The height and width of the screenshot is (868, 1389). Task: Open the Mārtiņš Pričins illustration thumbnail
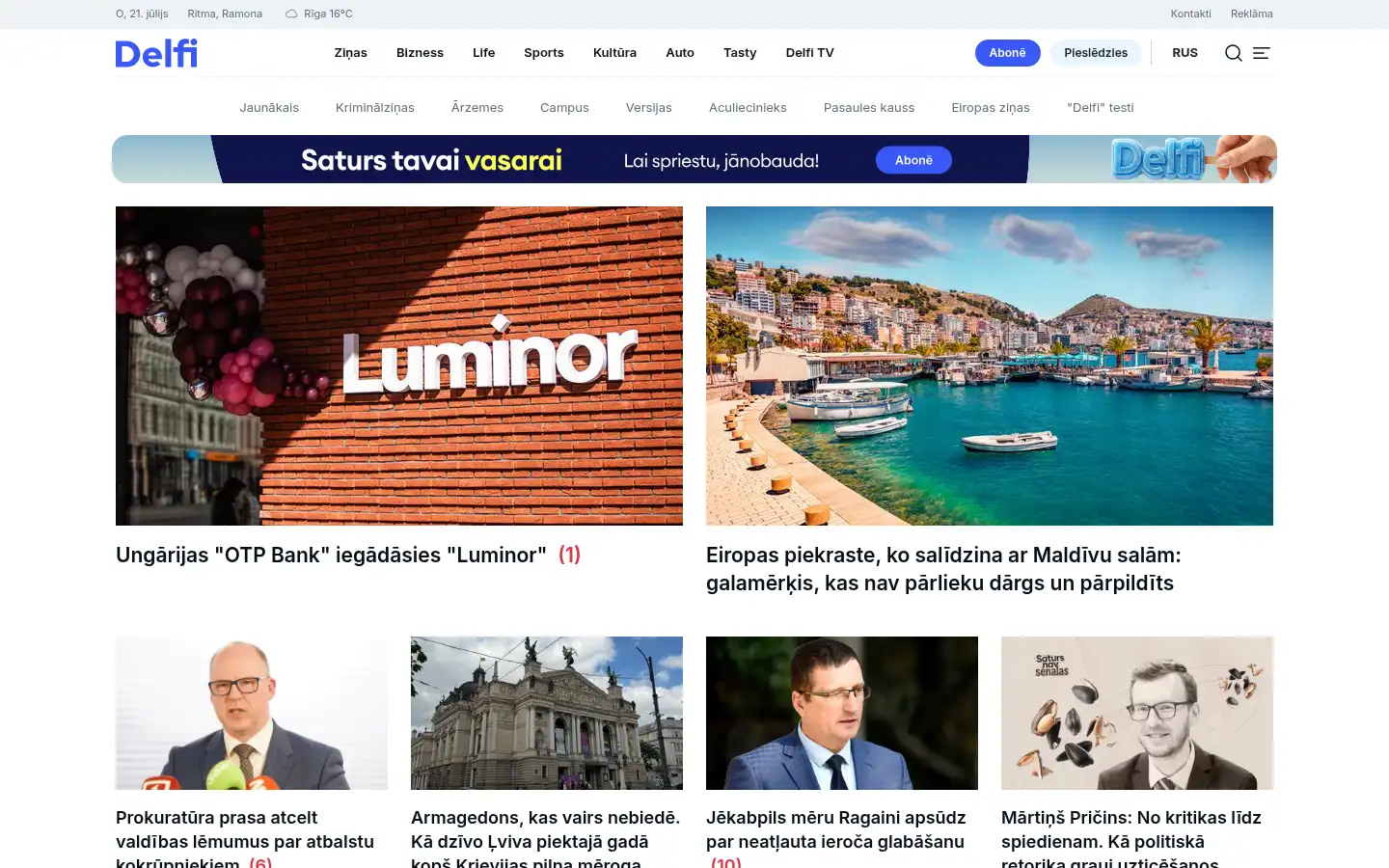[x=1137, y=713]
